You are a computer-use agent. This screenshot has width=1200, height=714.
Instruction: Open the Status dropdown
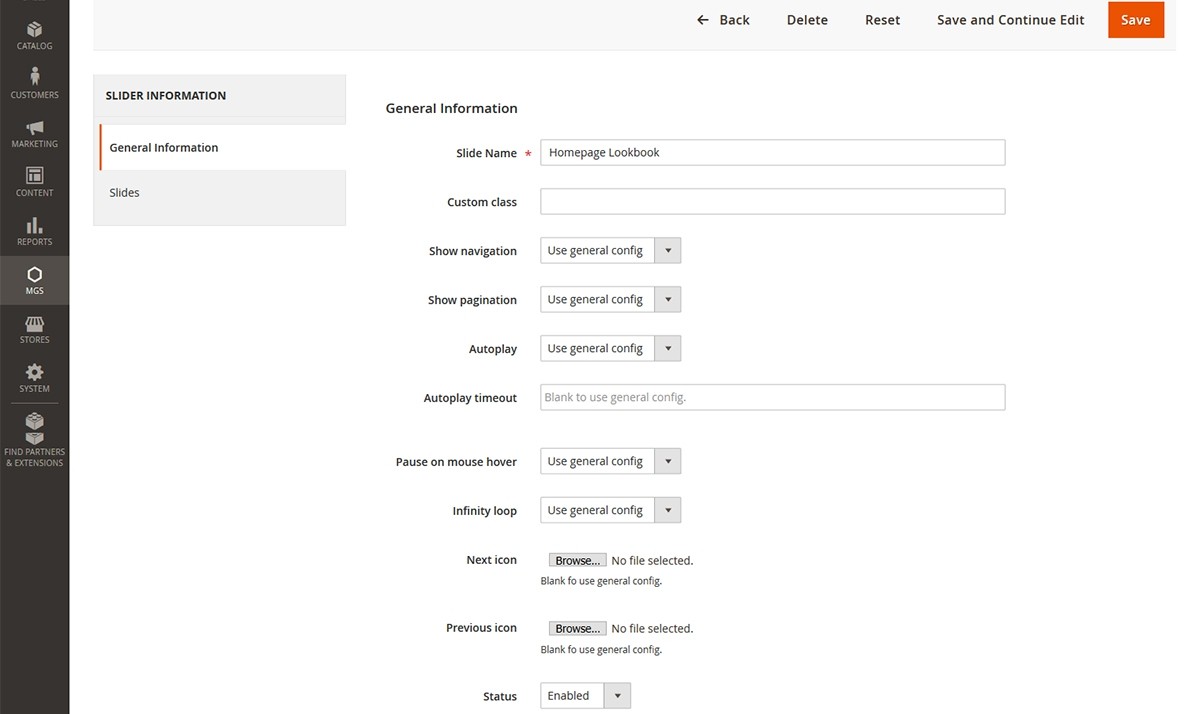pyautogui.click(x=585, y=695)
